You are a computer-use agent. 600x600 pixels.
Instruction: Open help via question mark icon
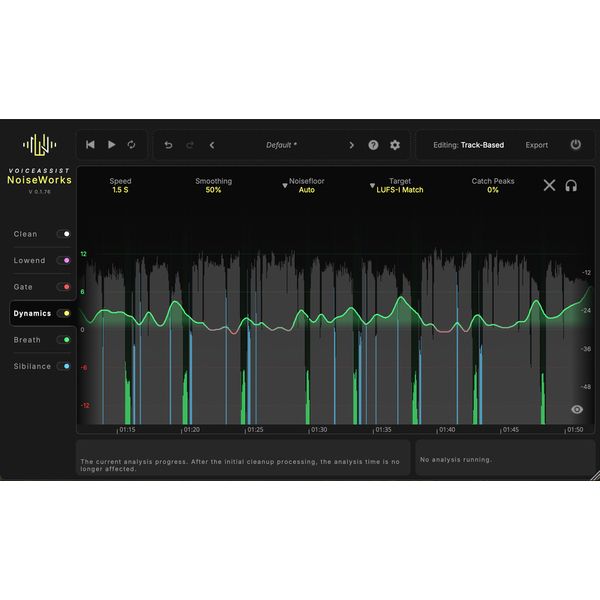(373, 145)
